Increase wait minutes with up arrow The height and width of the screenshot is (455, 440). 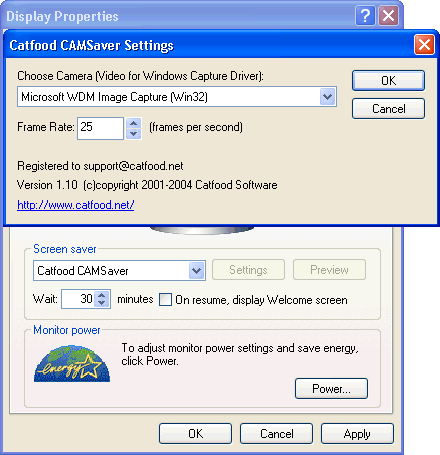click(x=102, y=295)
